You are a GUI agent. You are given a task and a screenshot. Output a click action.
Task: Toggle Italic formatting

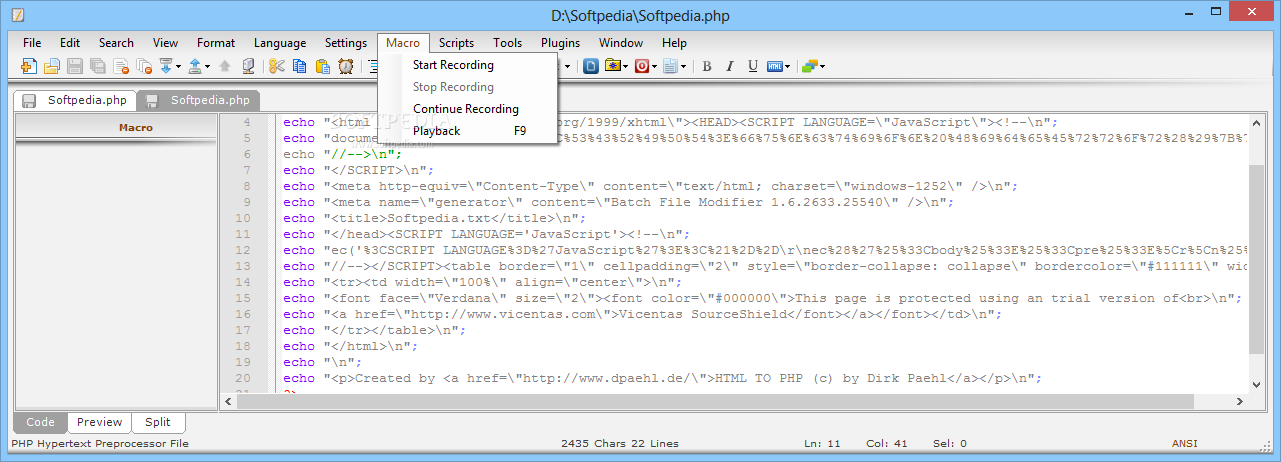coord(730,66)
